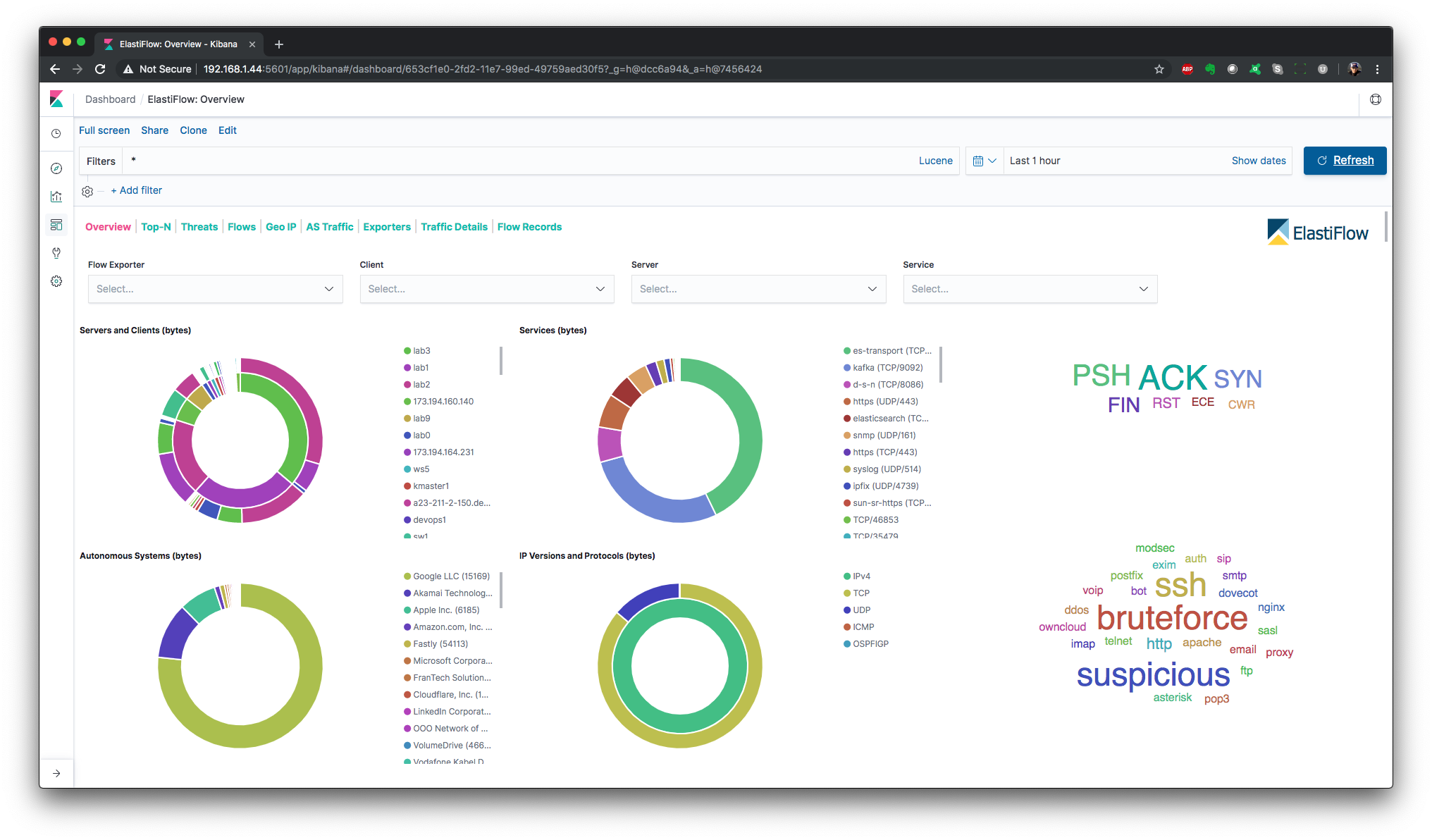Click the filter options gear icon
This screenshot has width=1432, height=840.
(x=87, y=191)
